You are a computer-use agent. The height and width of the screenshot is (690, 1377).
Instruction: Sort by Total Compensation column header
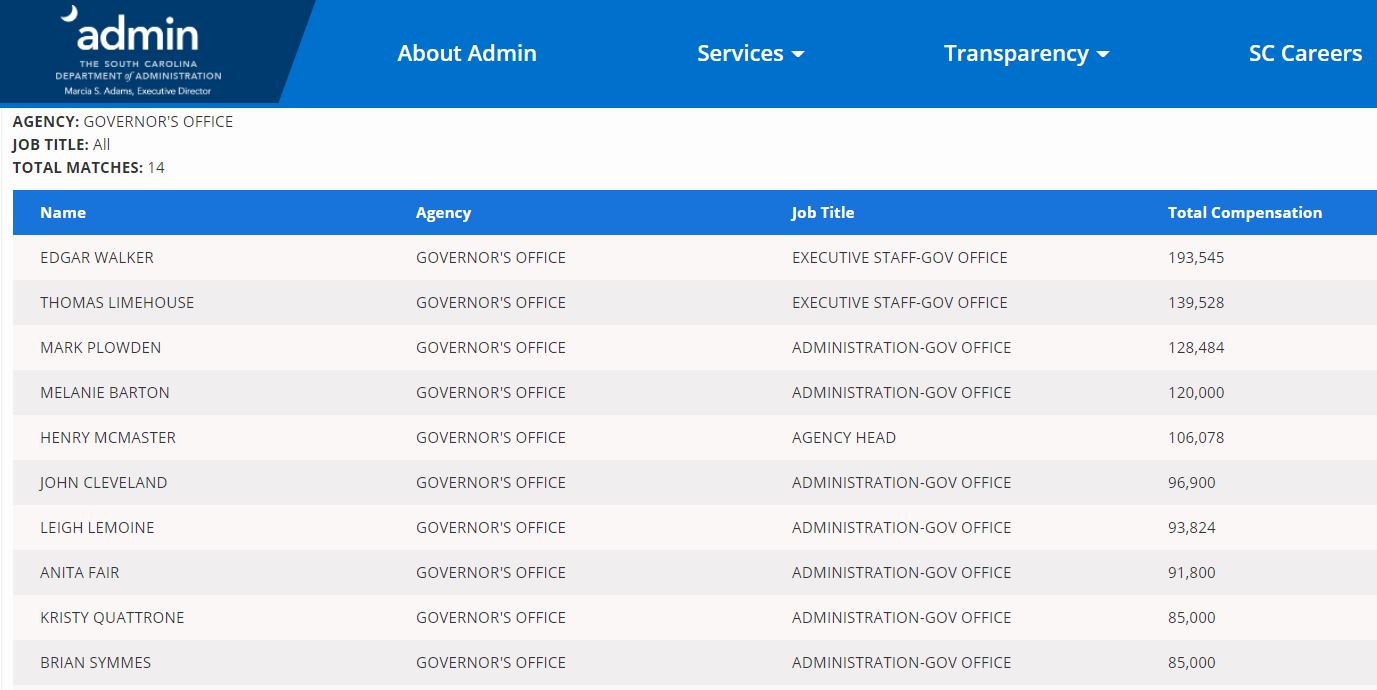click(1245, 212)
